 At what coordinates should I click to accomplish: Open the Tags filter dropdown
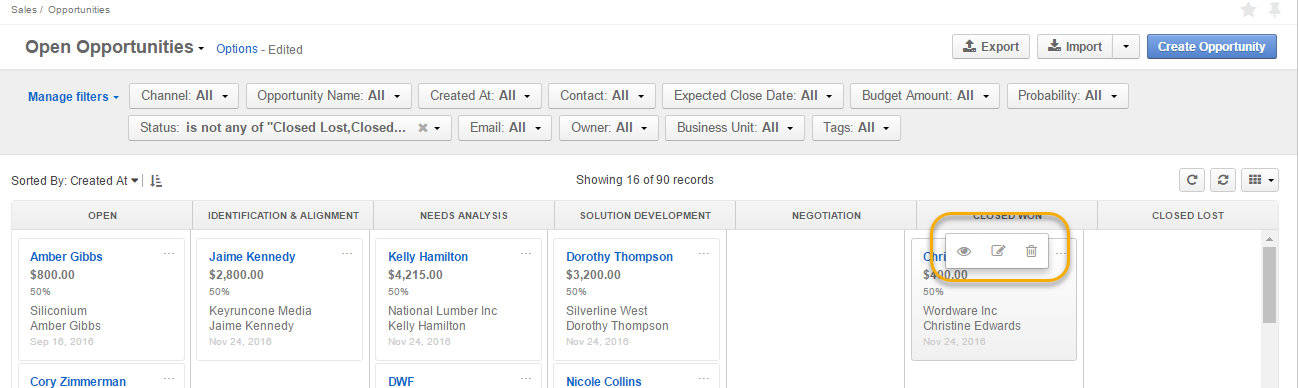(856, 128)
